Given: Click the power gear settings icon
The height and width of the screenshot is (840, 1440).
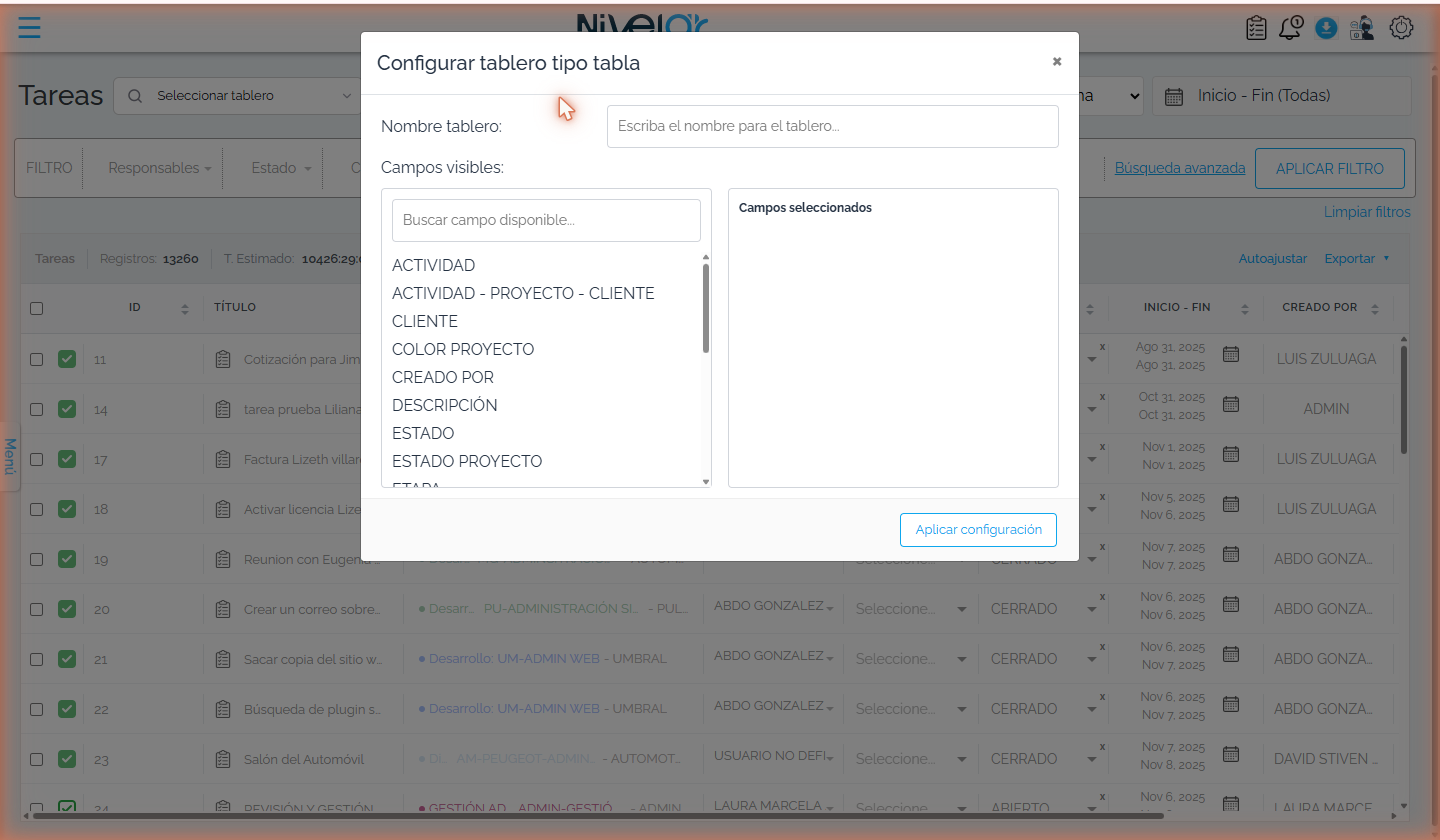Looking at the screenshot, I should click(1402, 28).
